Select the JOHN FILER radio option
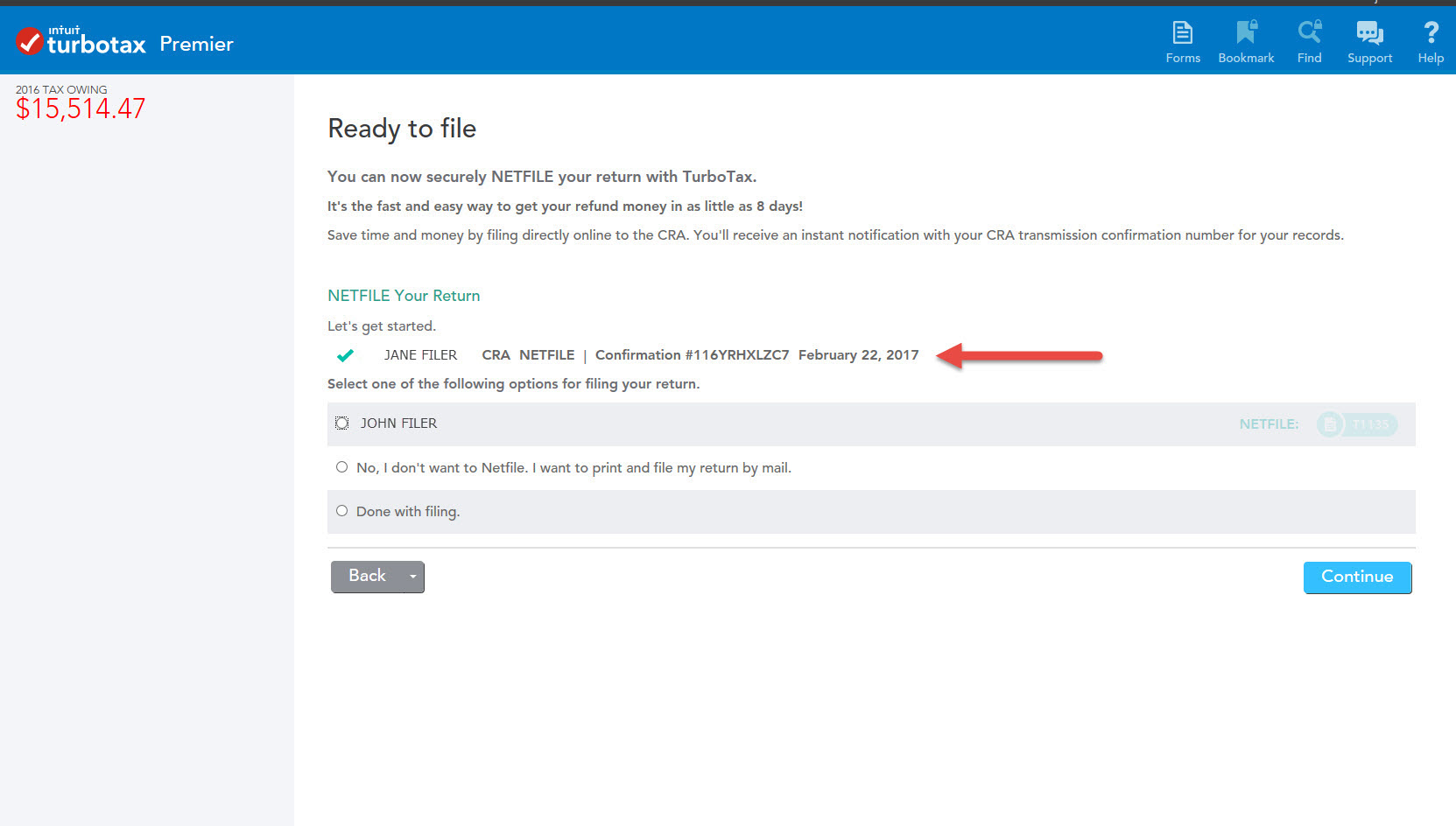 (341, 423)
